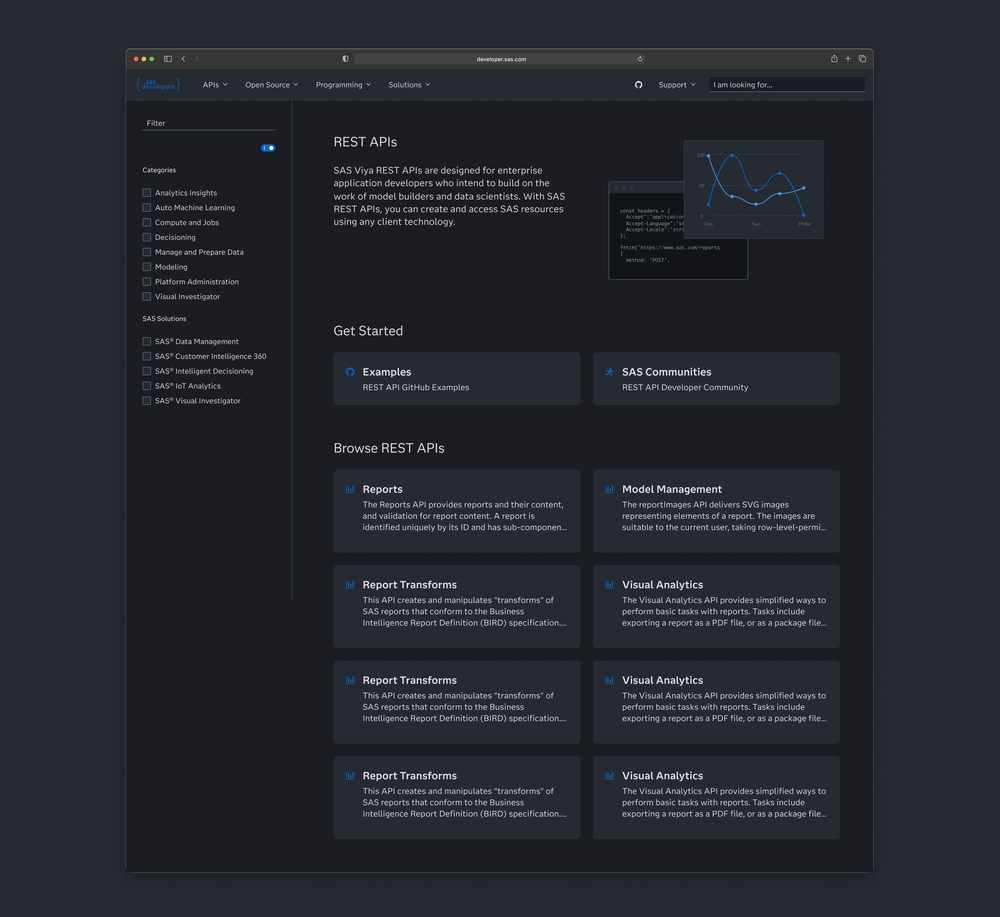The height and width of the screenshot is (917, 1000).
Task: Tick the Visual Investigator category checkbox
Action: [x=147, y=297]
